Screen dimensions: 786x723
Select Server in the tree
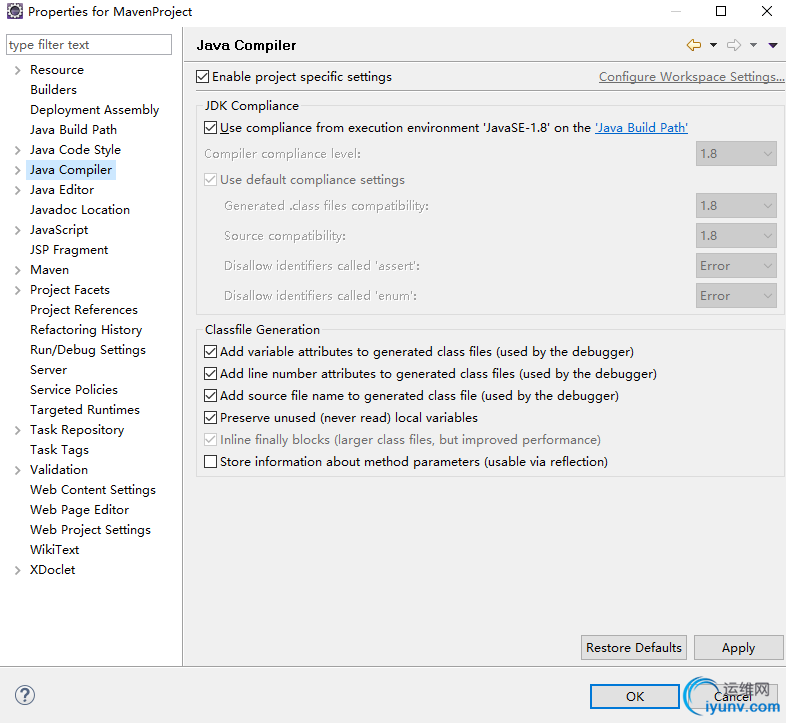tap(49, 370)
